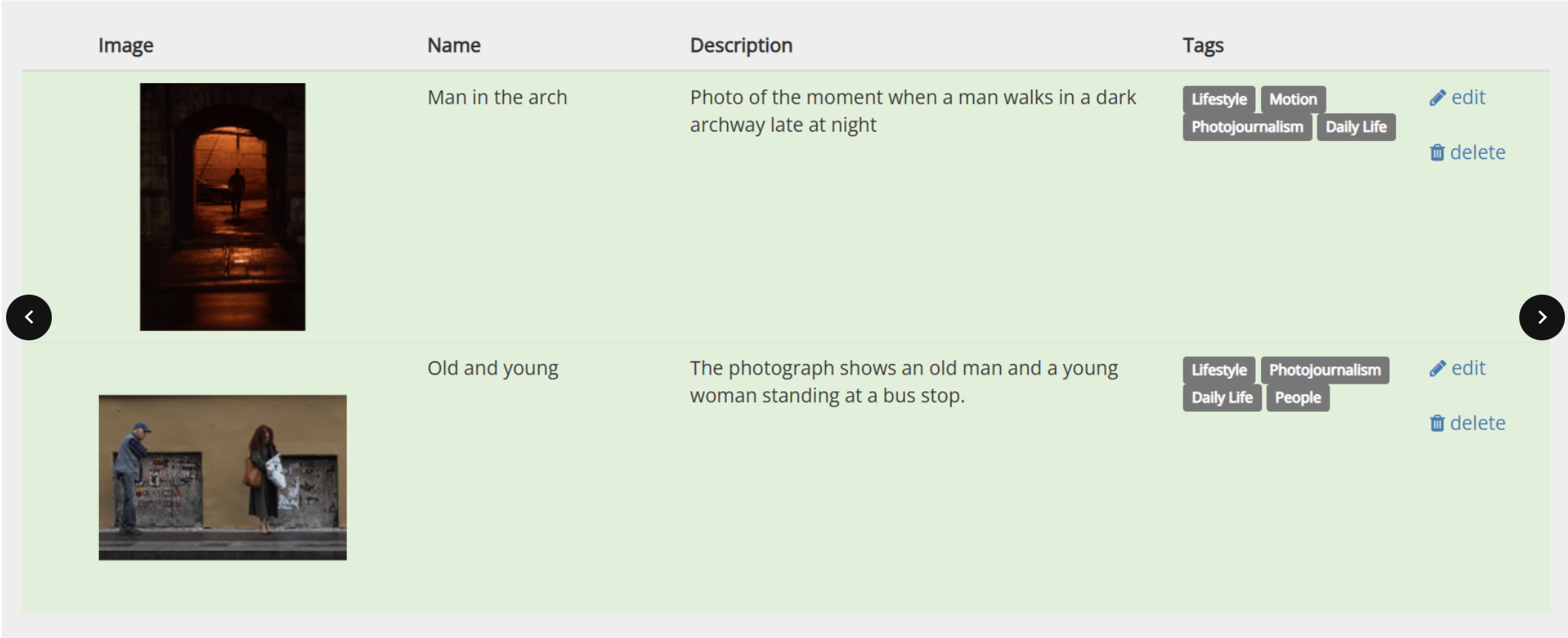Click the Lifestyle tag in first row
This screenshot has width=1568, height=638.
(x=1219, y=100)
